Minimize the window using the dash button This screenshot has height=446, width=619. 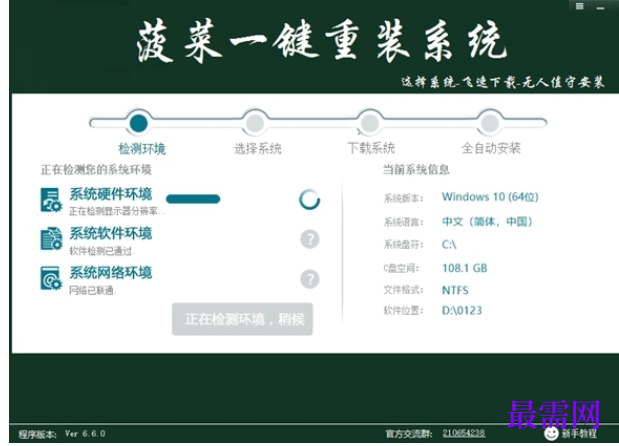click(601, 7)
